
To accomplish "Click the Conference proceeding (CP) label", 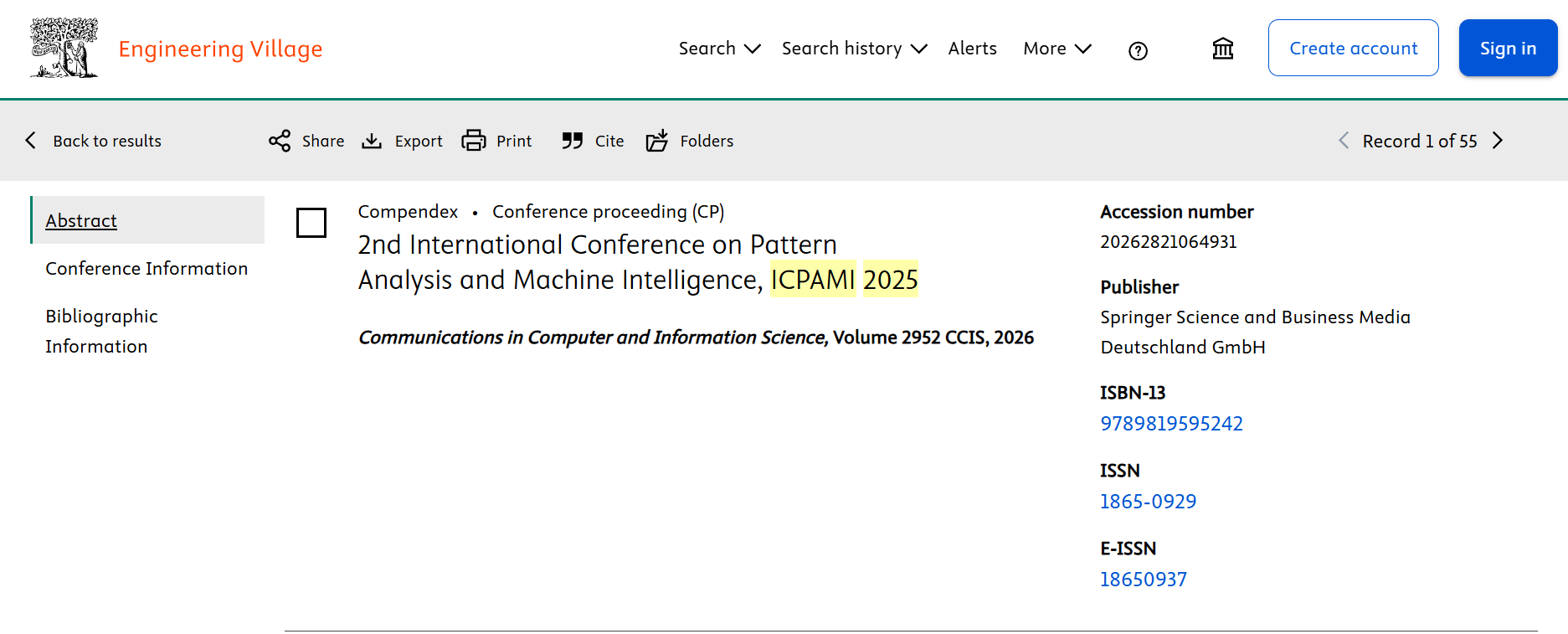I will (x=609, y=212).
